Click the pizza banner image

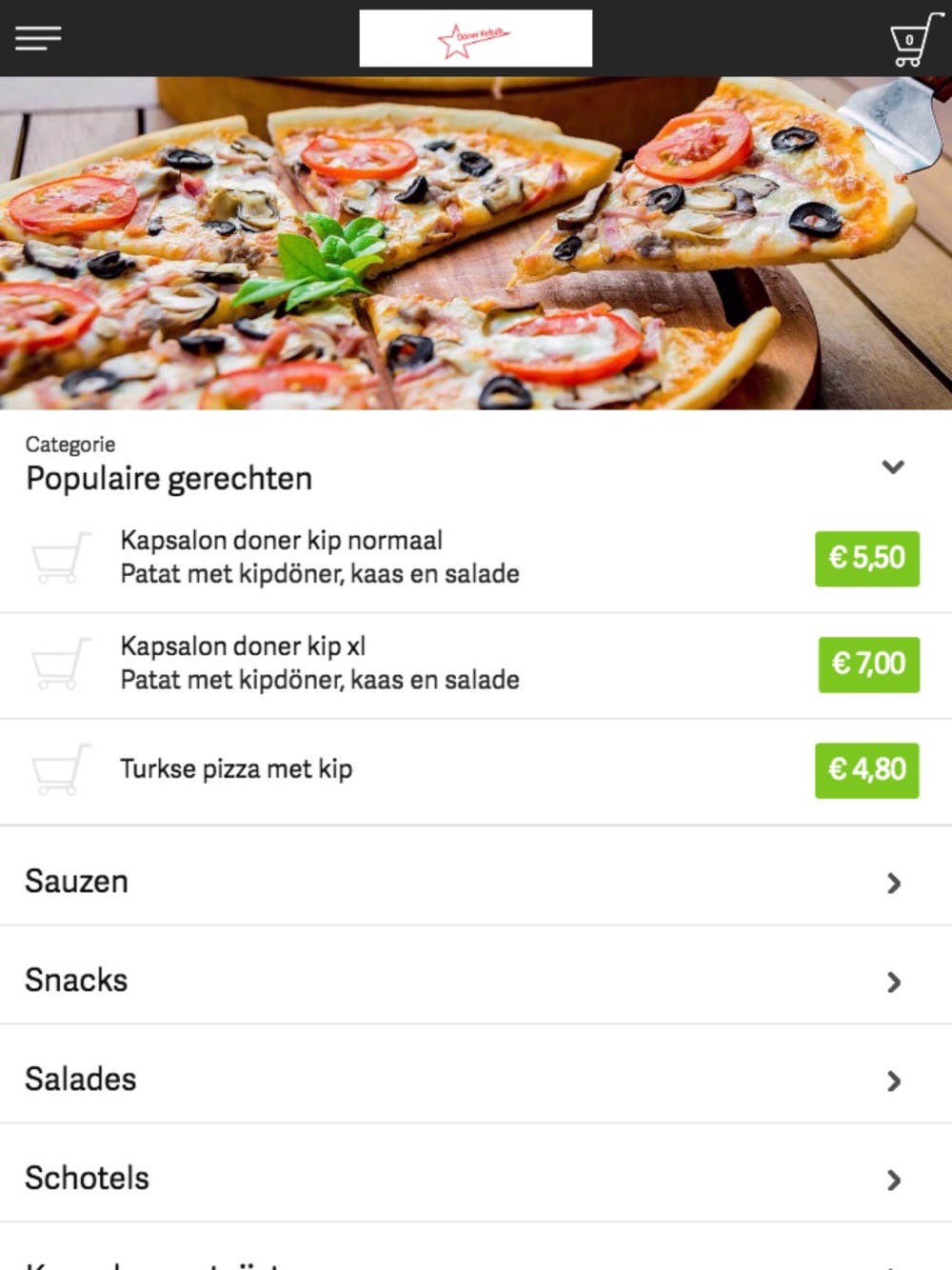pyautogui.click(x=476, y=243)
